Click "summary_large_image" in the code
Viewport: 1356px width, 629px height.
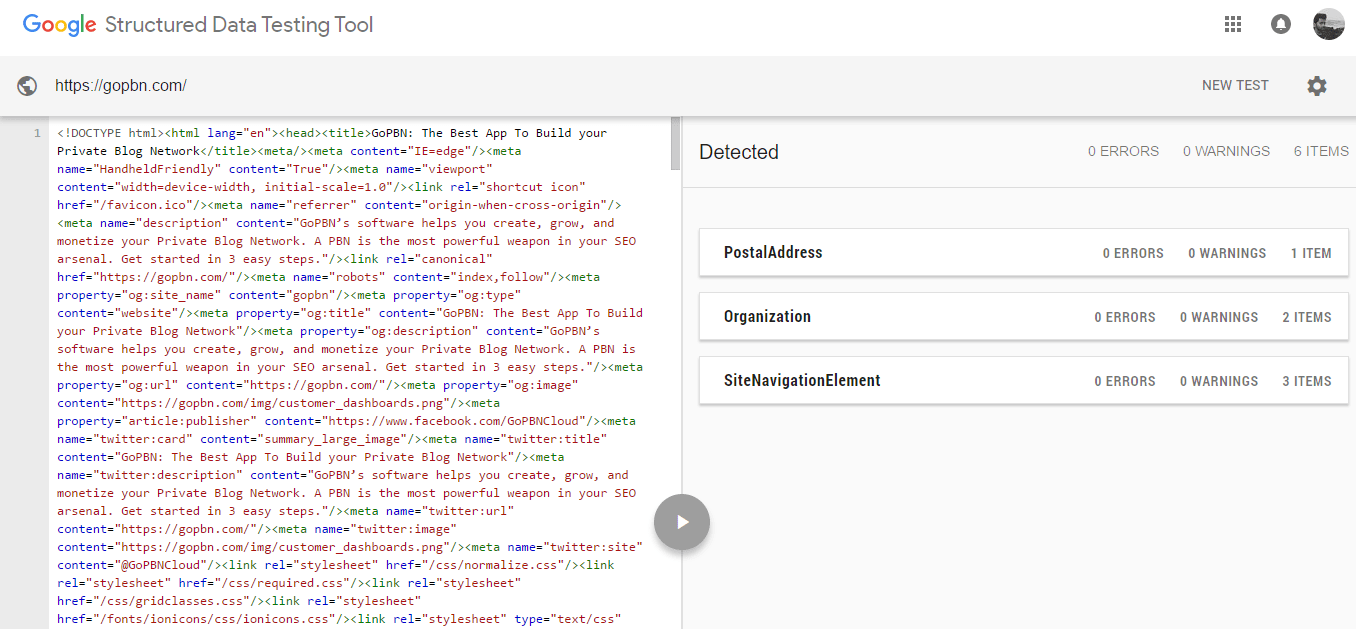click(x=331, y=439)
